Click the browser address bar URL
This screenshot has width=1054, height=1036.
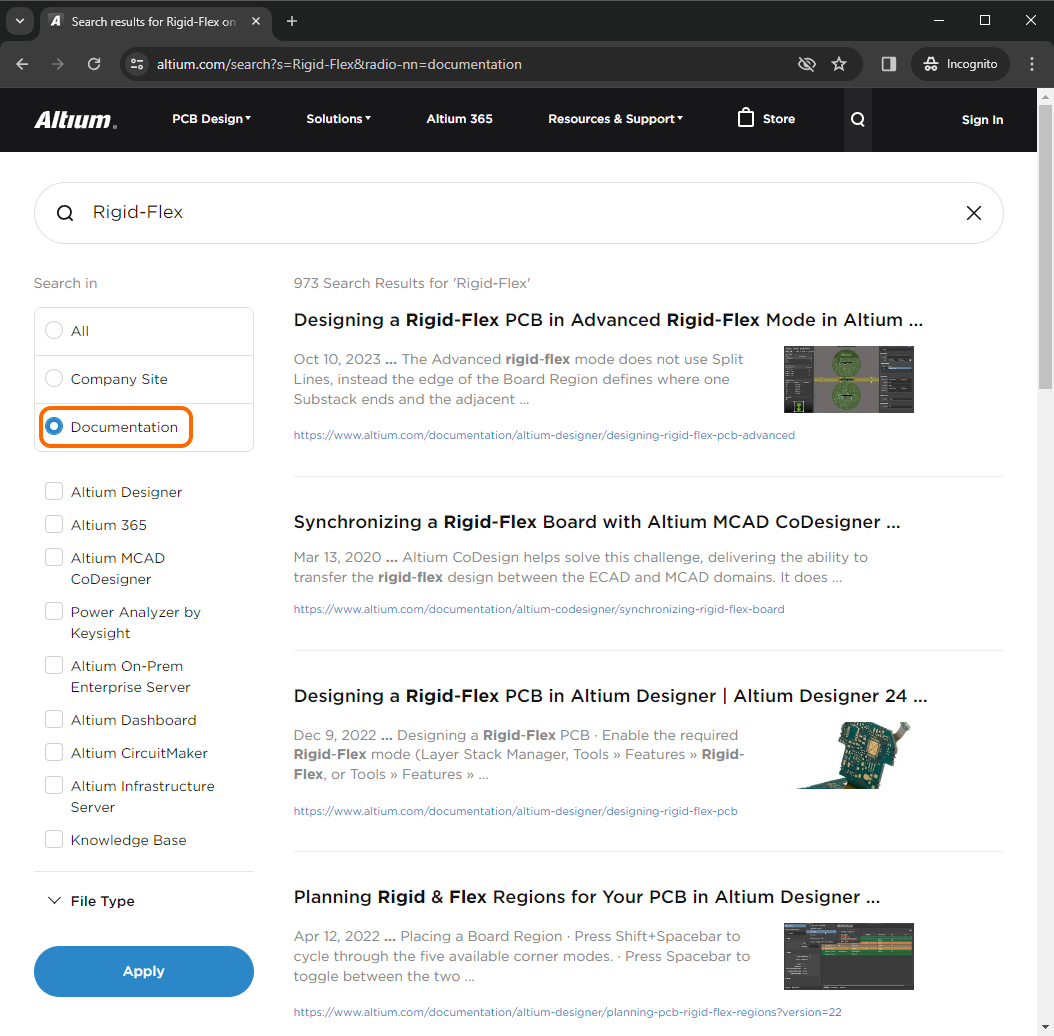pos(339,64)
